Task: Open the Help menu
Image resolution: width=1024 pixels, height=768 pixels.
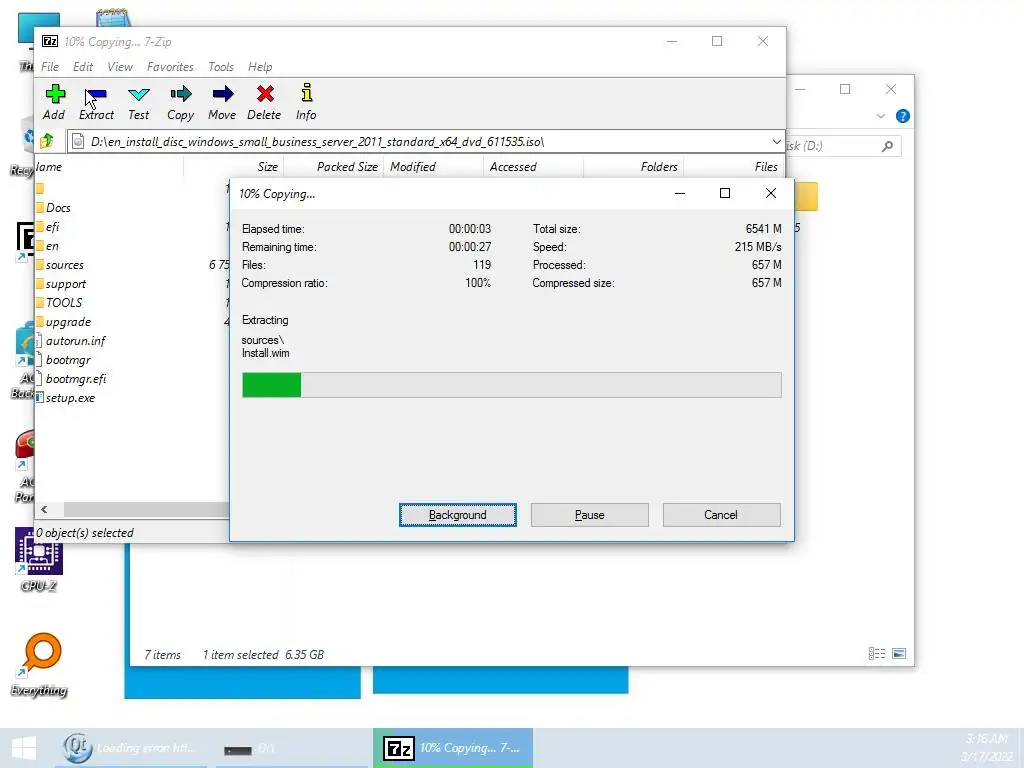Action: tap(260, 67)
